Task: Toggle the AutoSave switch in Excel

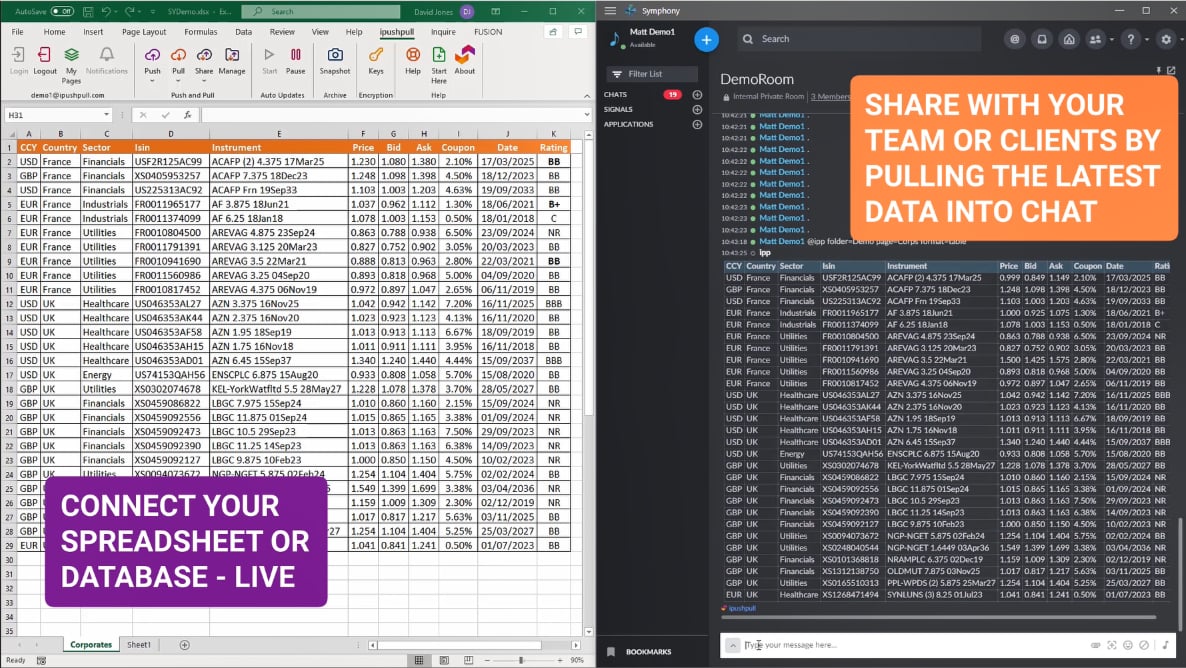Action: (x=62, y=11)
